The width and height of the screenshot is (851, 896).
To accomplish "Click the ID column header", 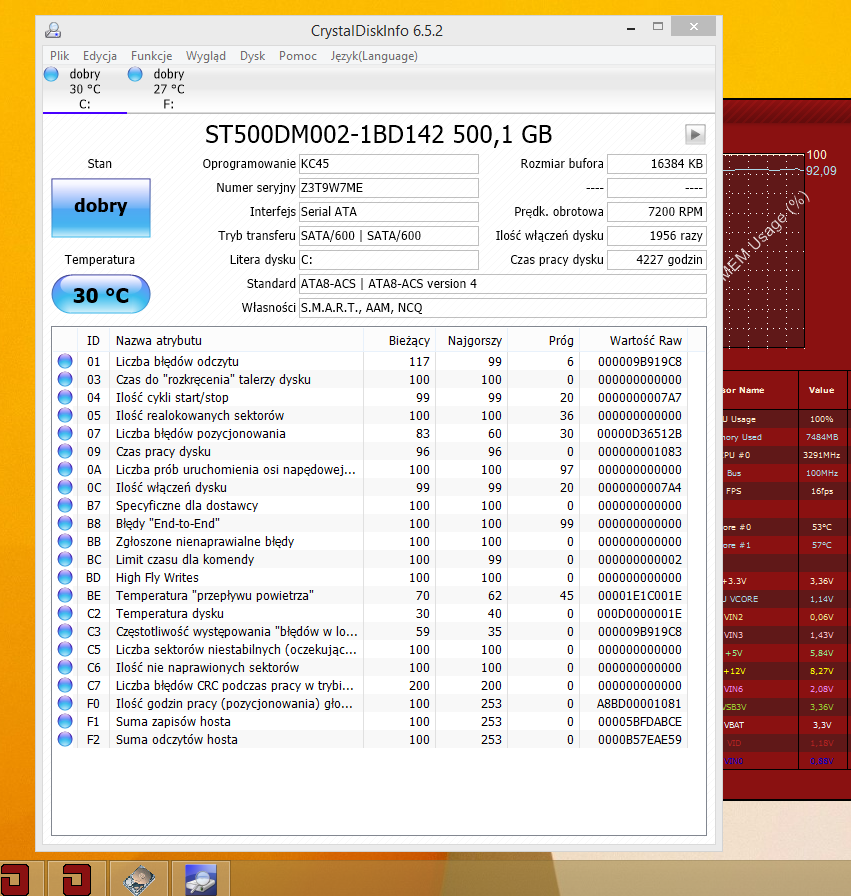I will [93, 341].
